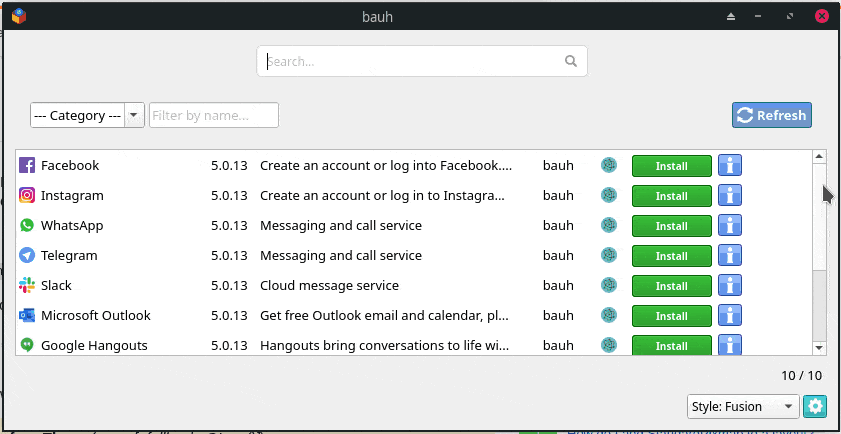
Task: Install Facebook
Action: [672, 166]
